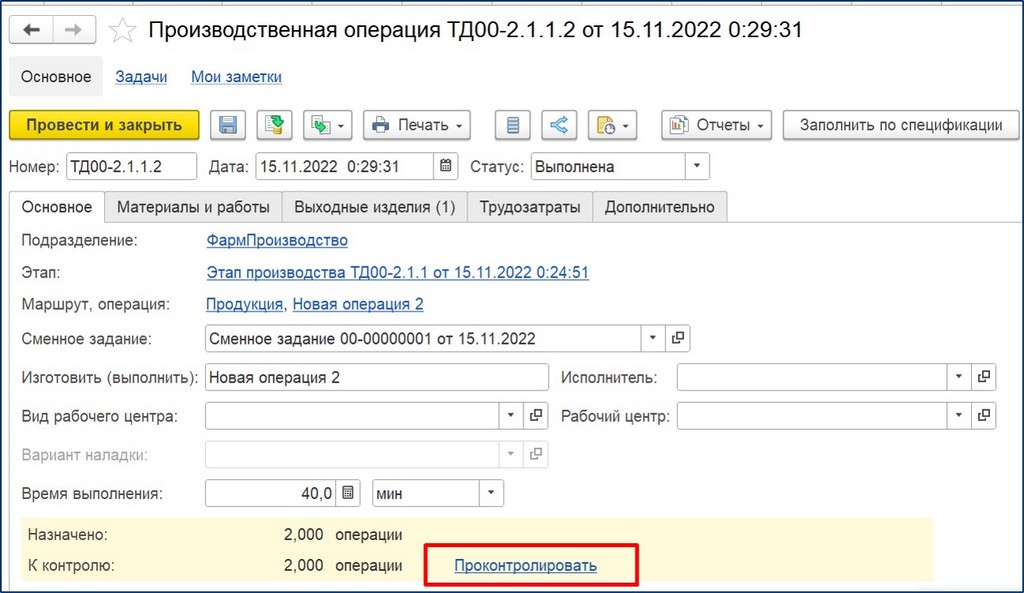
Task: Click the Номер input field
Action: [131, 167]
